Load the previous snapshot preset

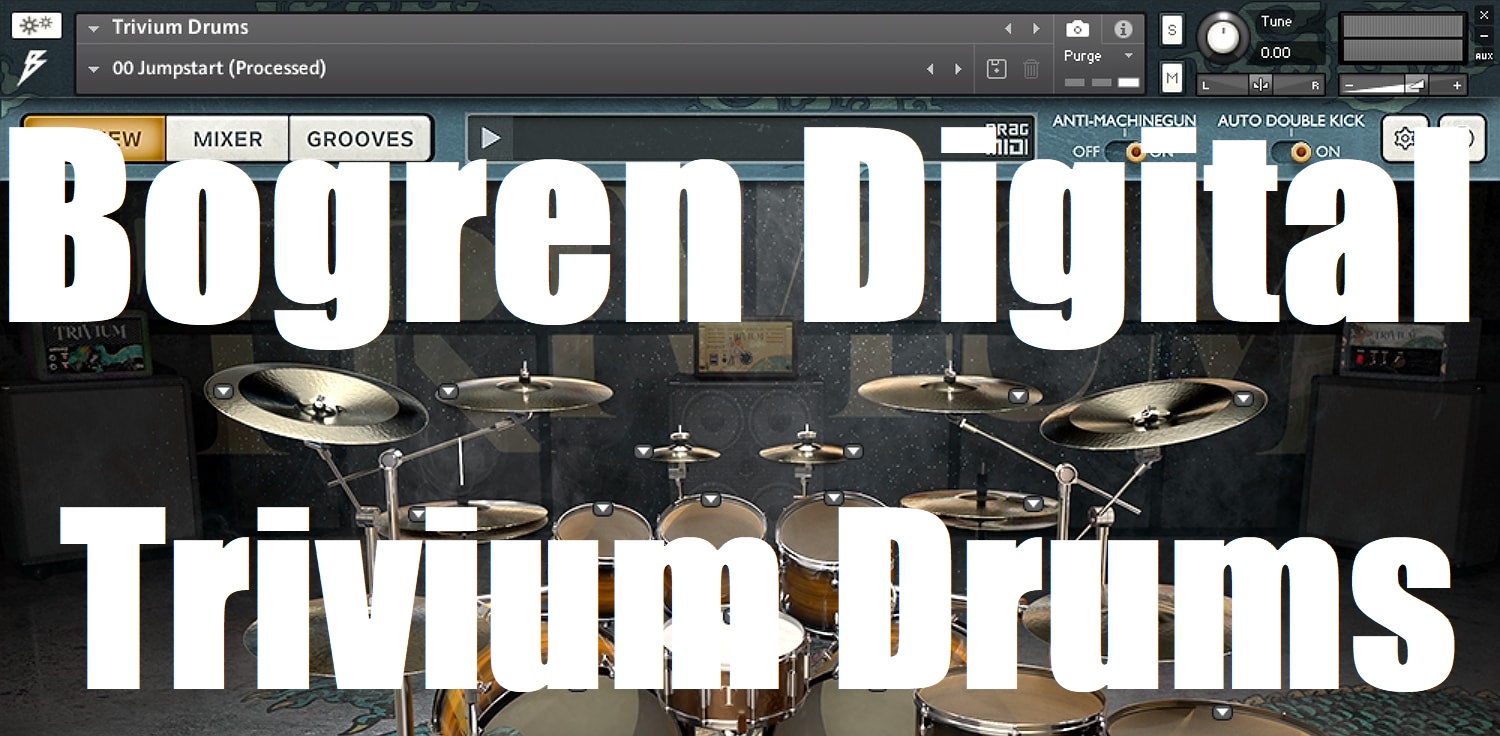[930, 69]
